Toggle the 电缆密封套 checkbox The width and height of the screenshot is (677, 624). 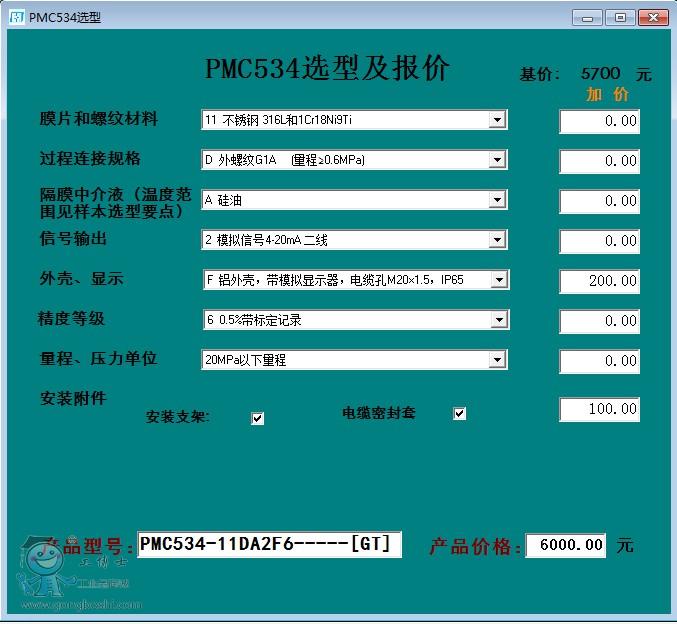(460, 414)
